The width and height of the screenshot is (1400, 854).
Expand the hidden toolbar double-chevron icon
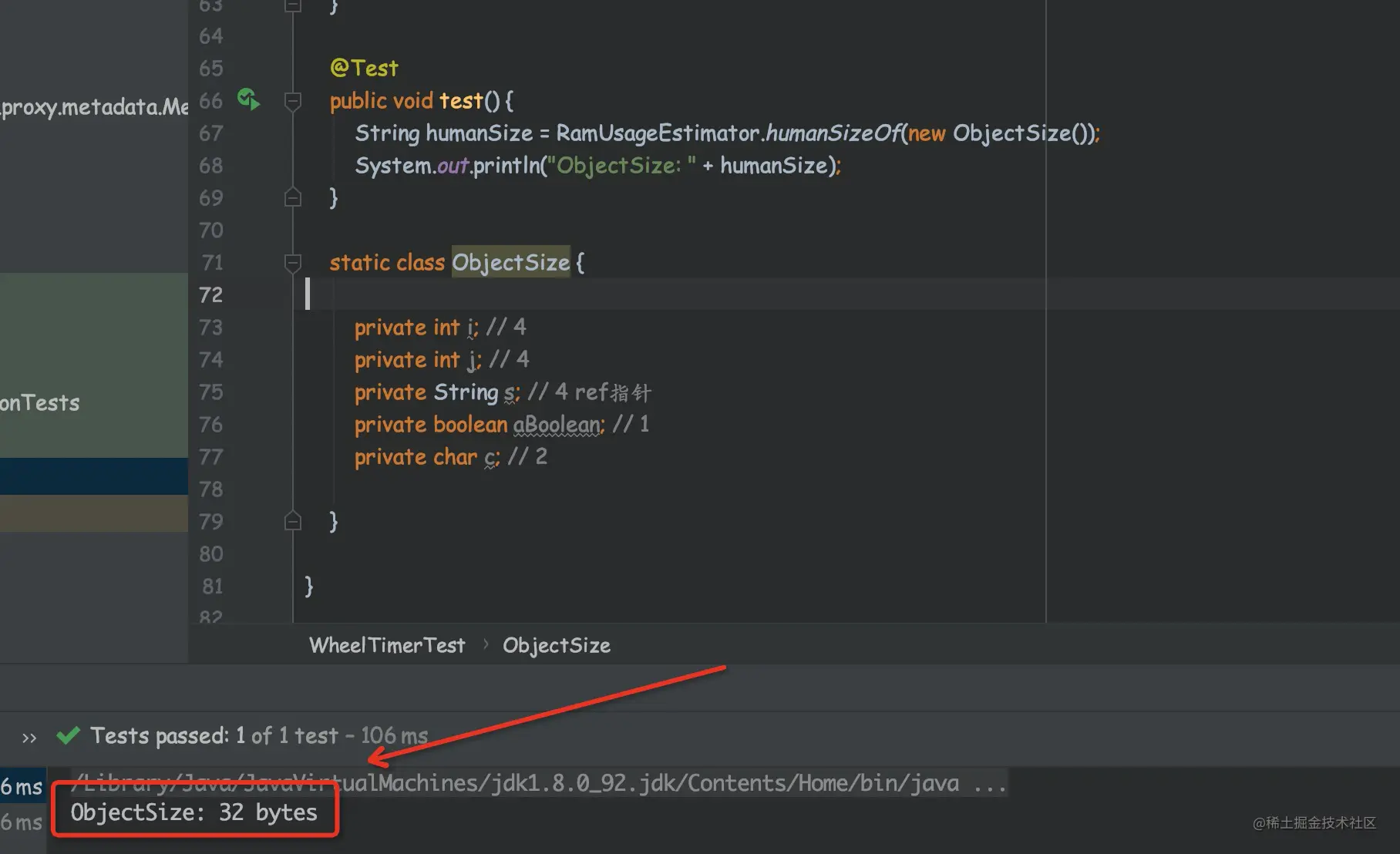tap(29, 738)
